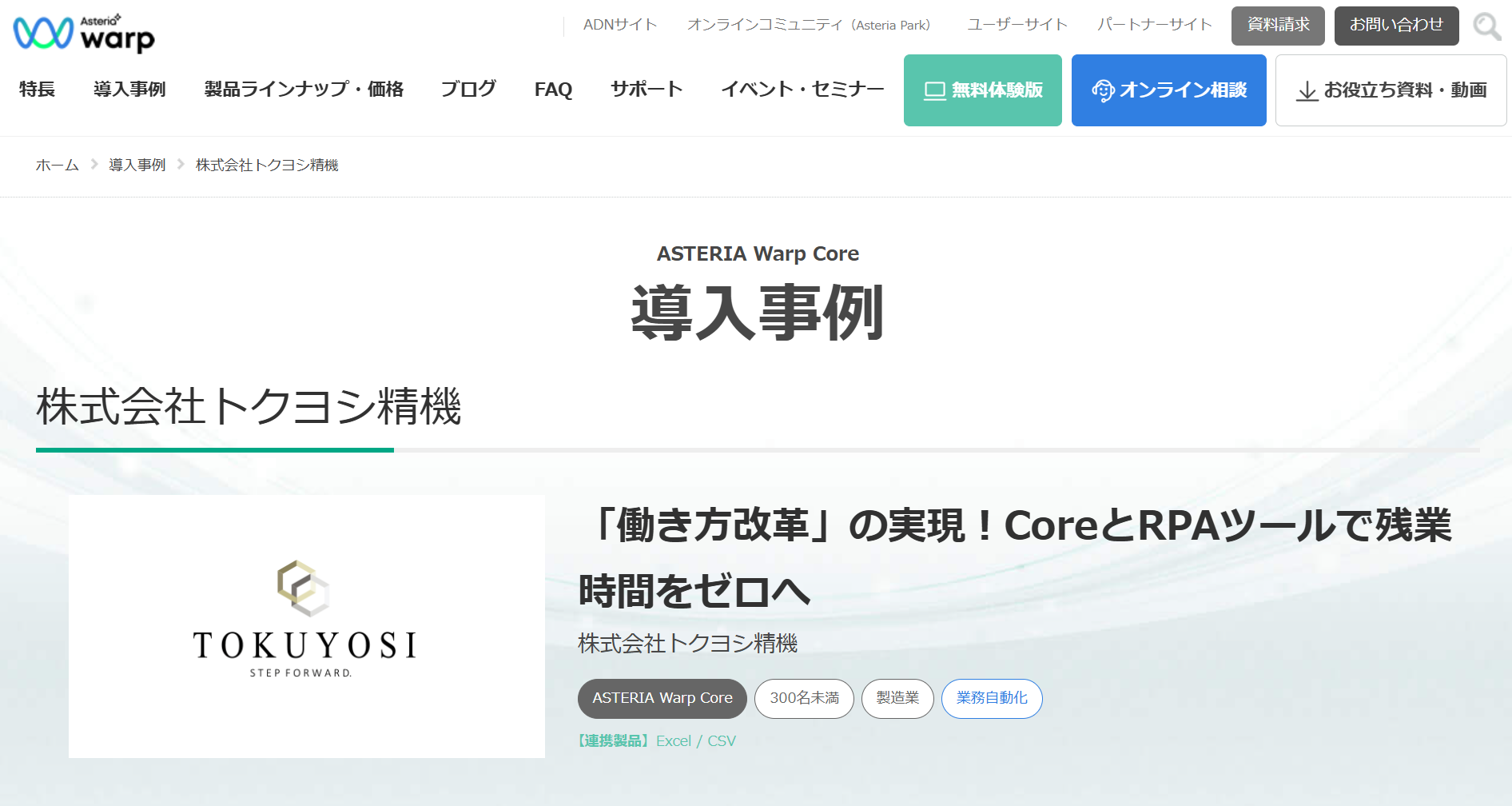Open イベント・セミナー menu item
Screen dimensions: 1512x806
(802, 89)
